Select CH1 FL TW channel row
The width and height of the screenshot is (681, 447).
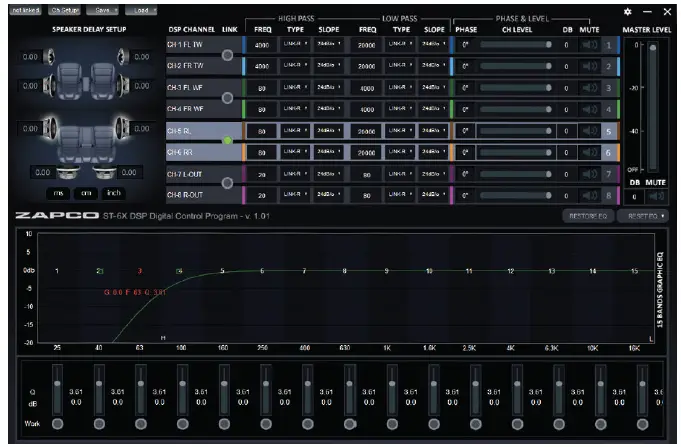[x=203, y=45]
